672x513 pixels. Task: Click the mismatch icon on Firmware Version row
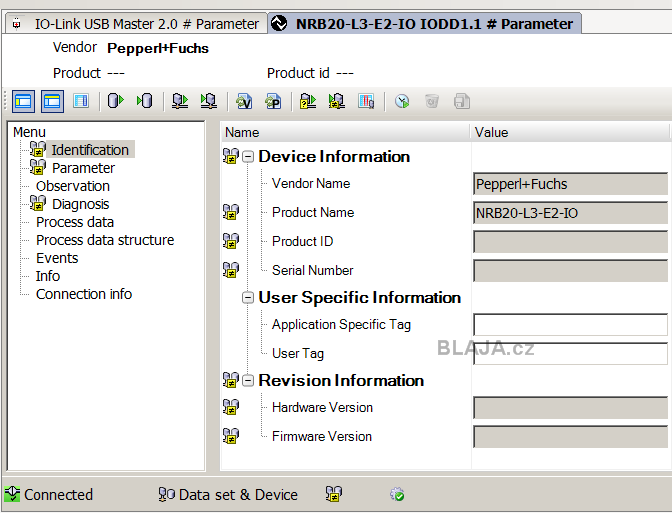(231, 436)
